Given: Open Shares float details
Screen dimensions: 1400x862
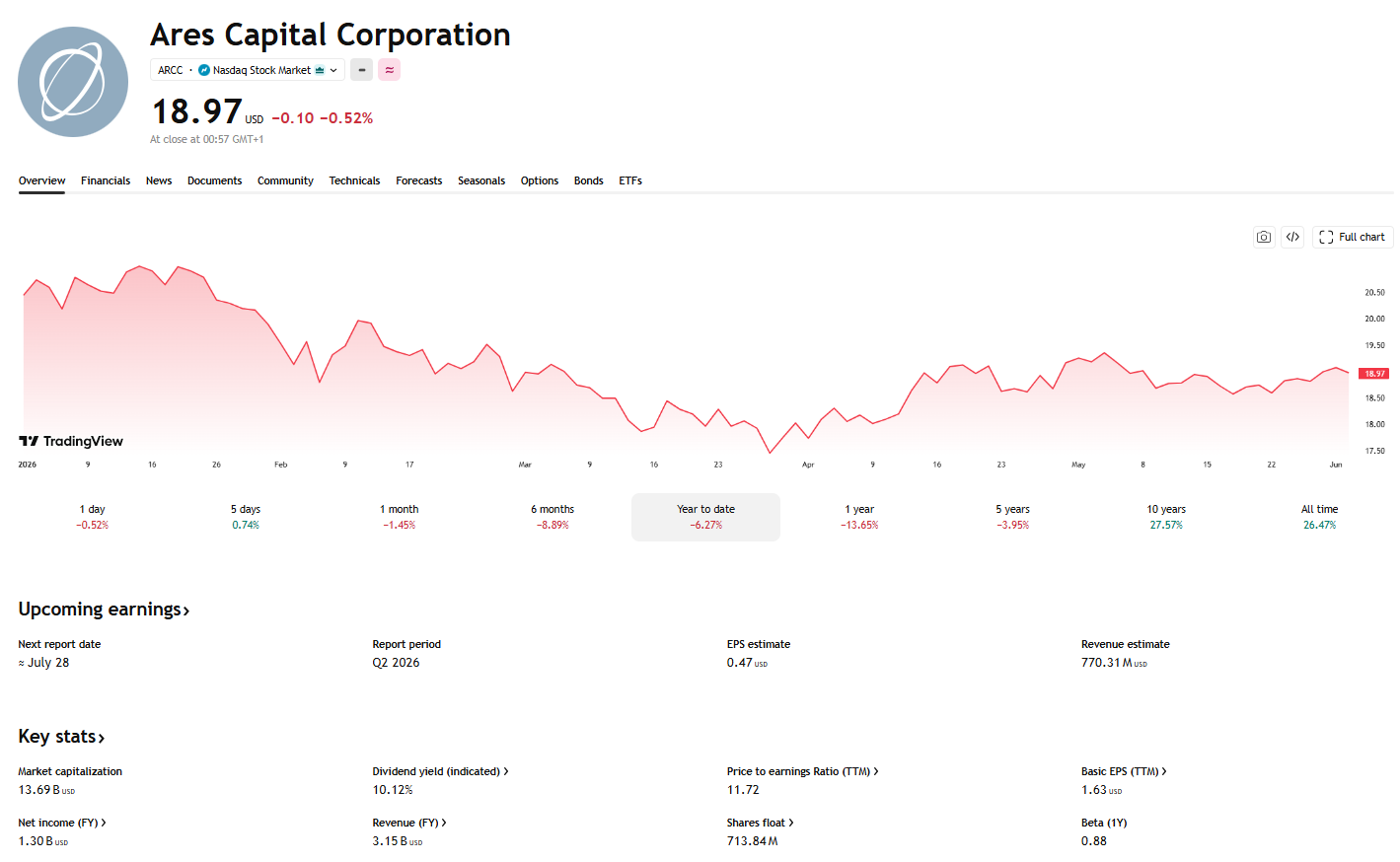Looking at the screenshot, I should click(760, 823).
